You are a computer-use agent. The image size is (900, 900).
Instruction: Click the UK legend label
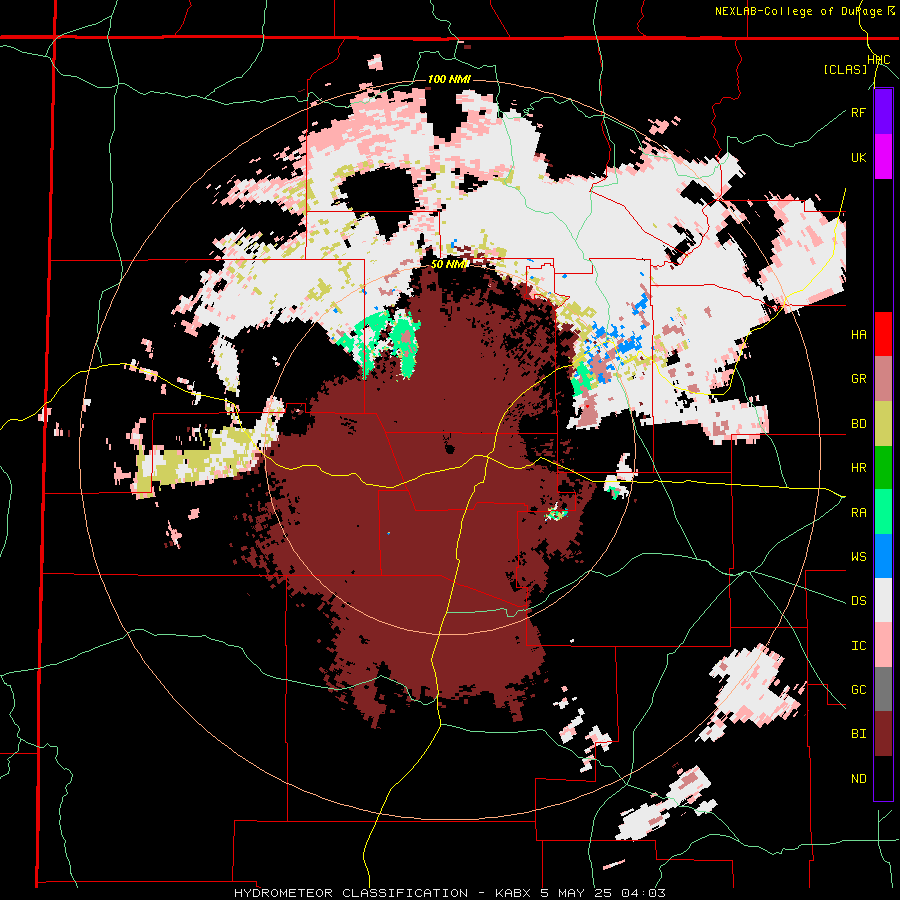point(858,157)
